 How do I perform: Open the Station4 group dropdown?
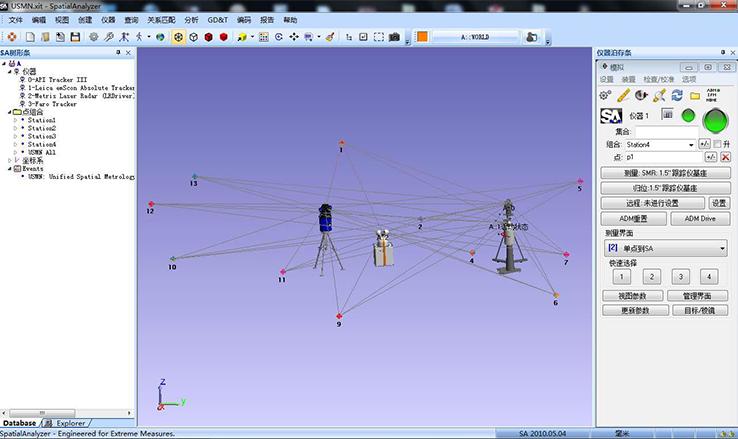(690, 144)
